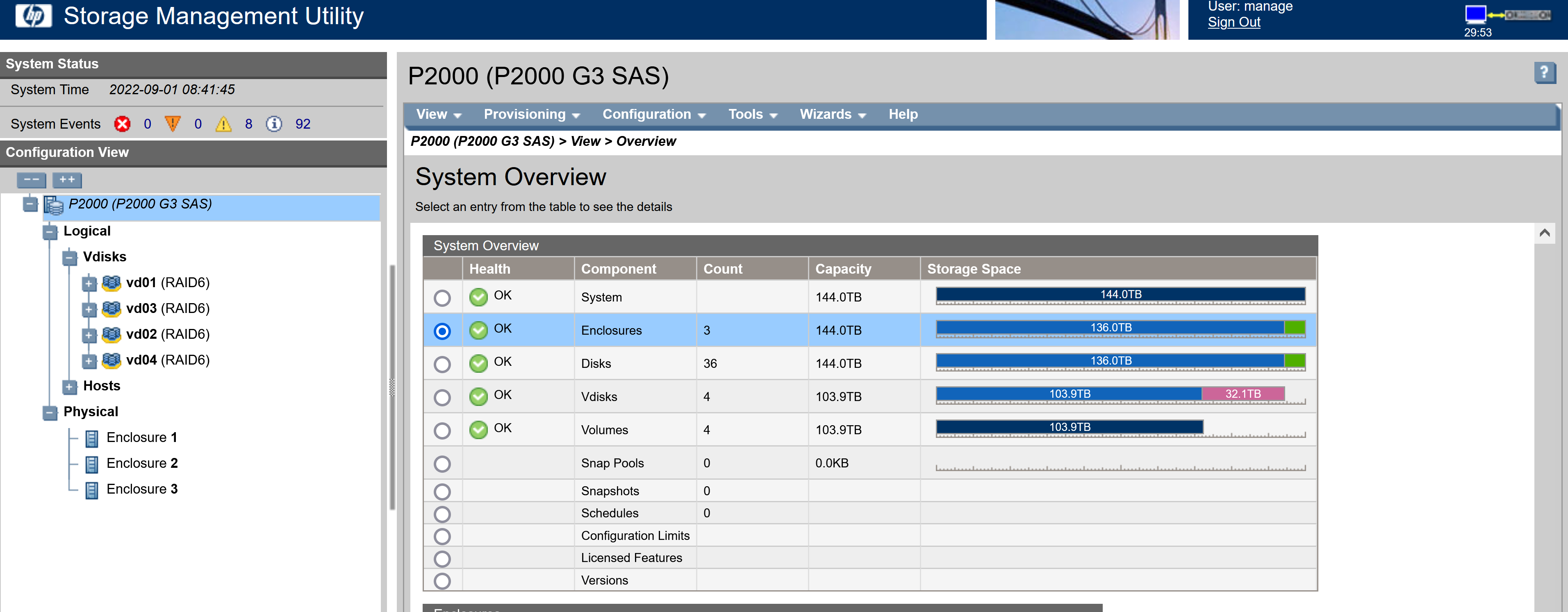This screenshot has height=612, width=1568.
Task: Expand the Hosts tree node
Action: 69,387
